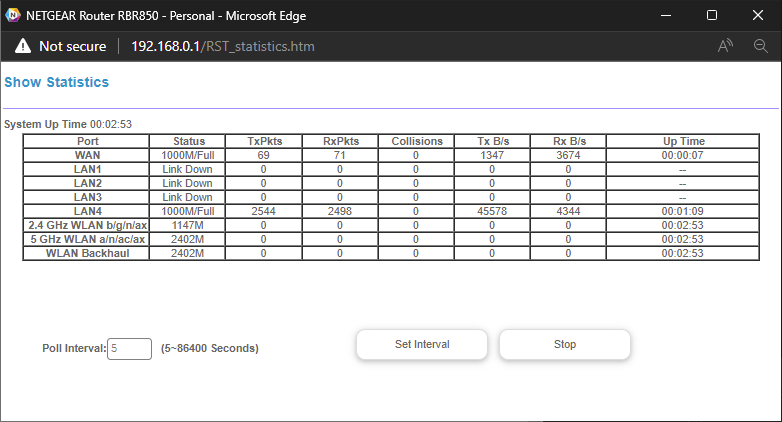The height and width of the screenshot is (422, 782).
Task: Maximize the router statistics window
Action: 711,15
